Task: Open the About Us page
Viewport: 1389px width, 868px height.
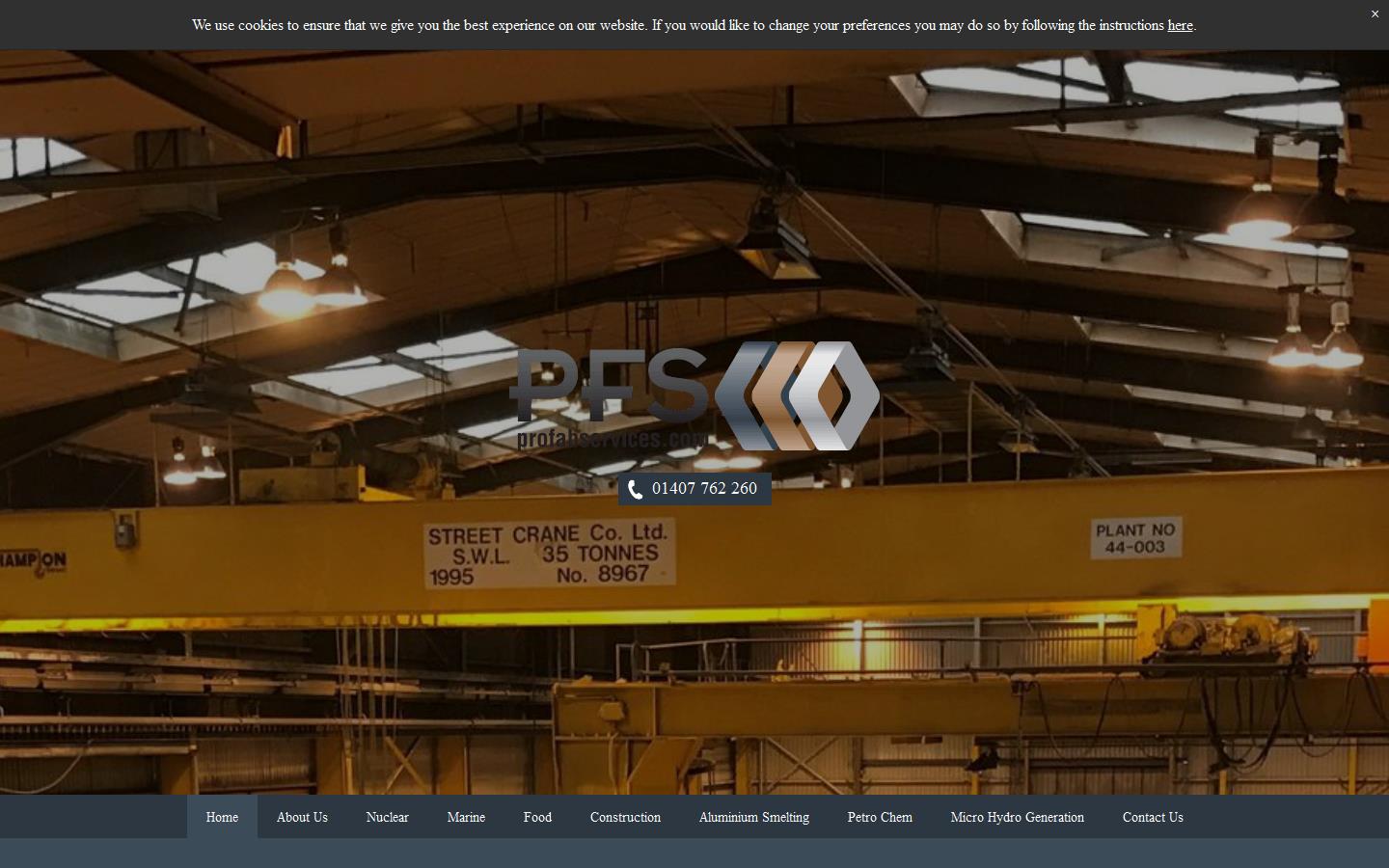Action: (x=302, y=817)
